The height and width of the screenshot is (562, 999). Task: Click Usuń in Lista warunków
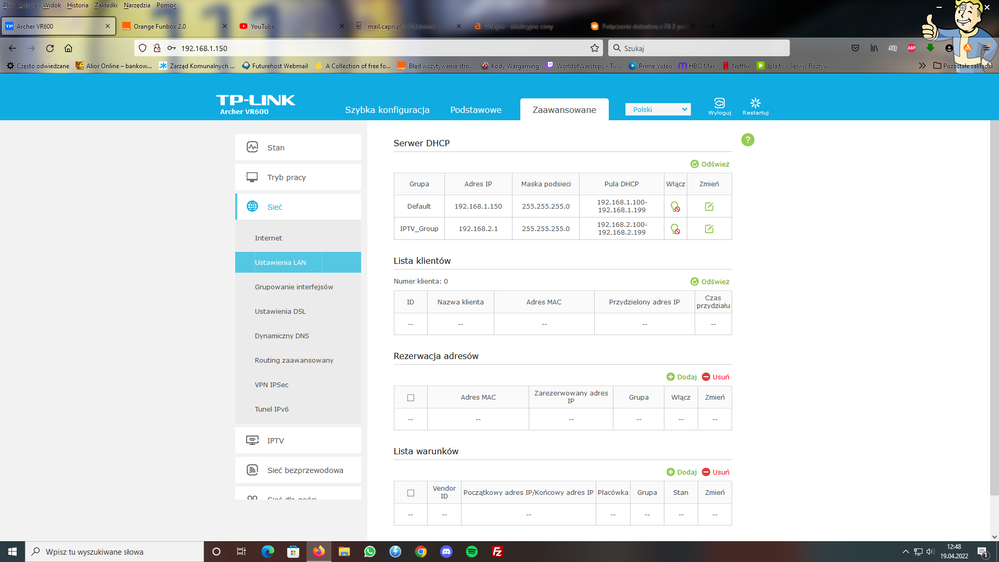[715, 472]
